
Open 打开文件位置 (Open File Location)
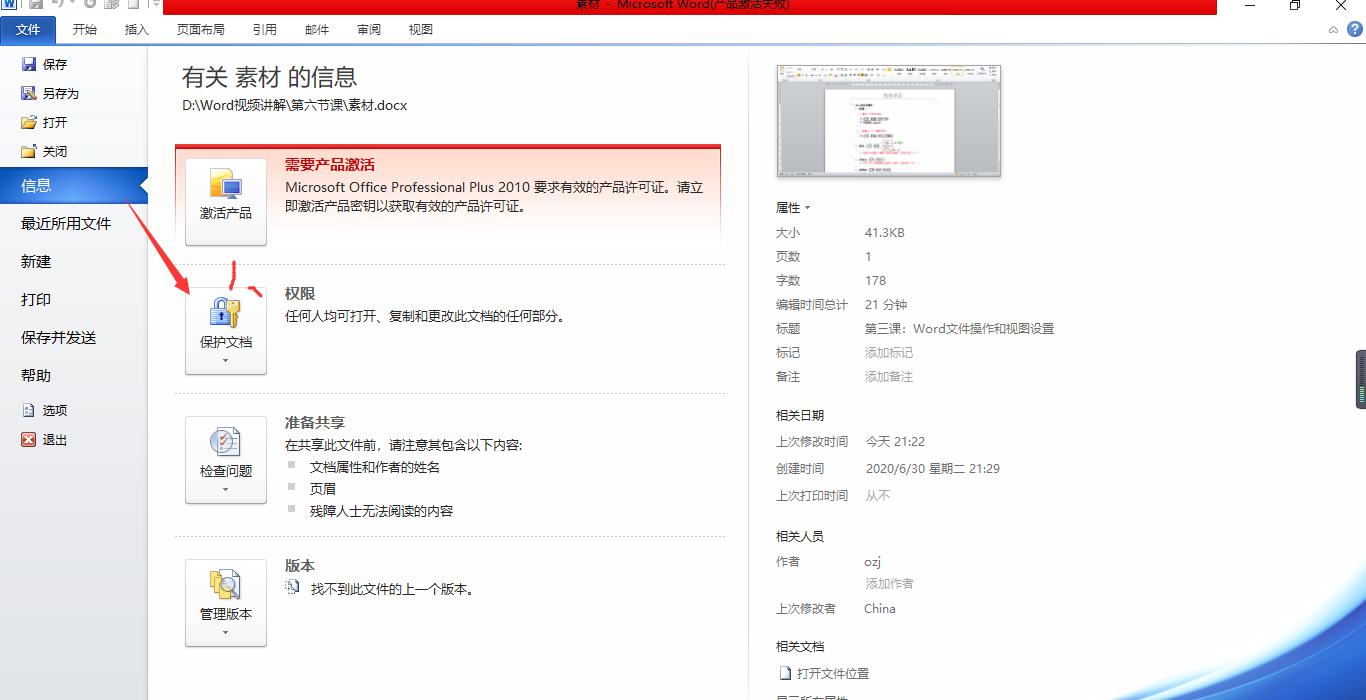(832, 673)
